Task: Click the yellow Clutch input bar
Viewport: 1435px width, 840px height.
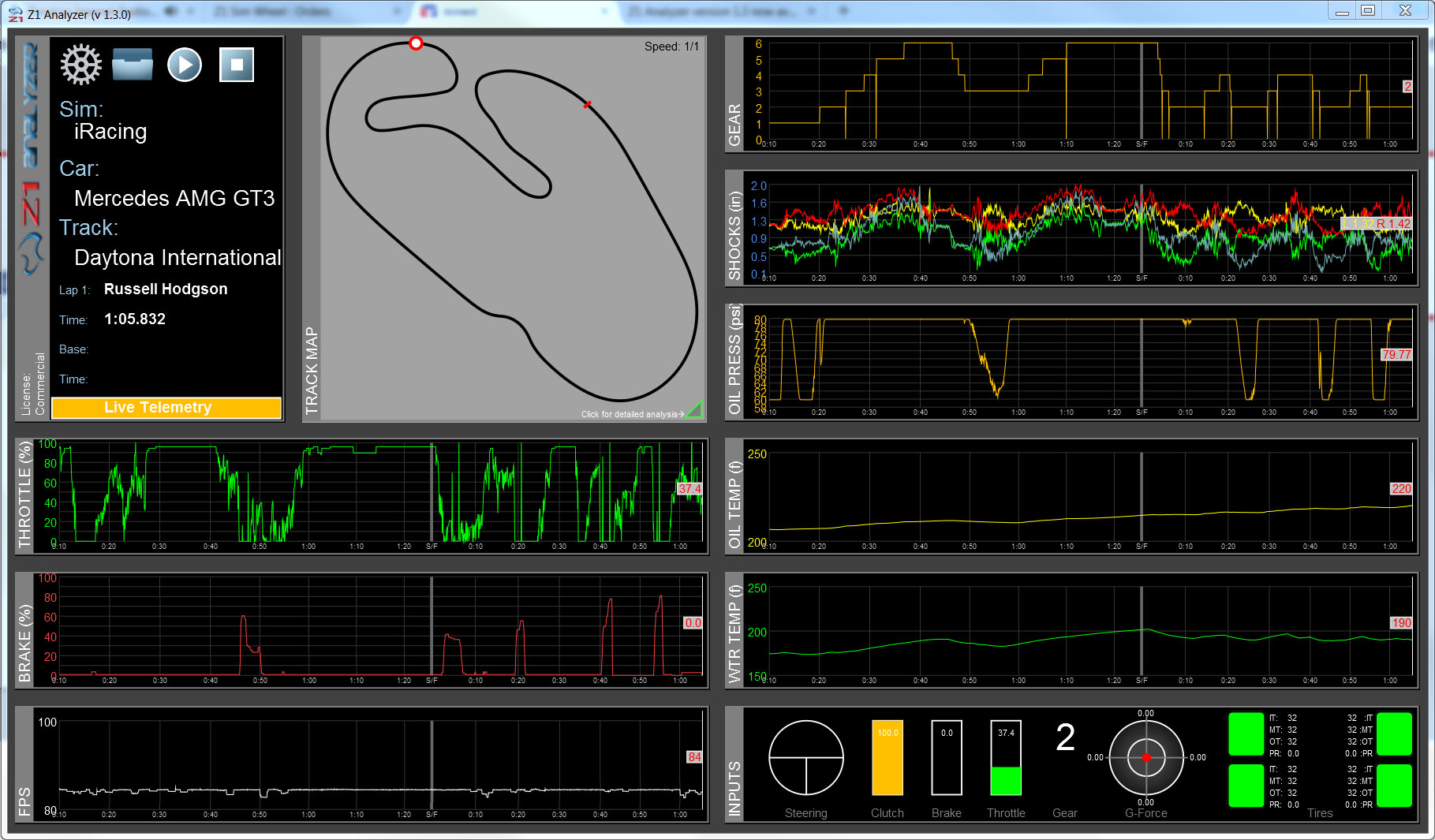Action: tap(888, 757)
